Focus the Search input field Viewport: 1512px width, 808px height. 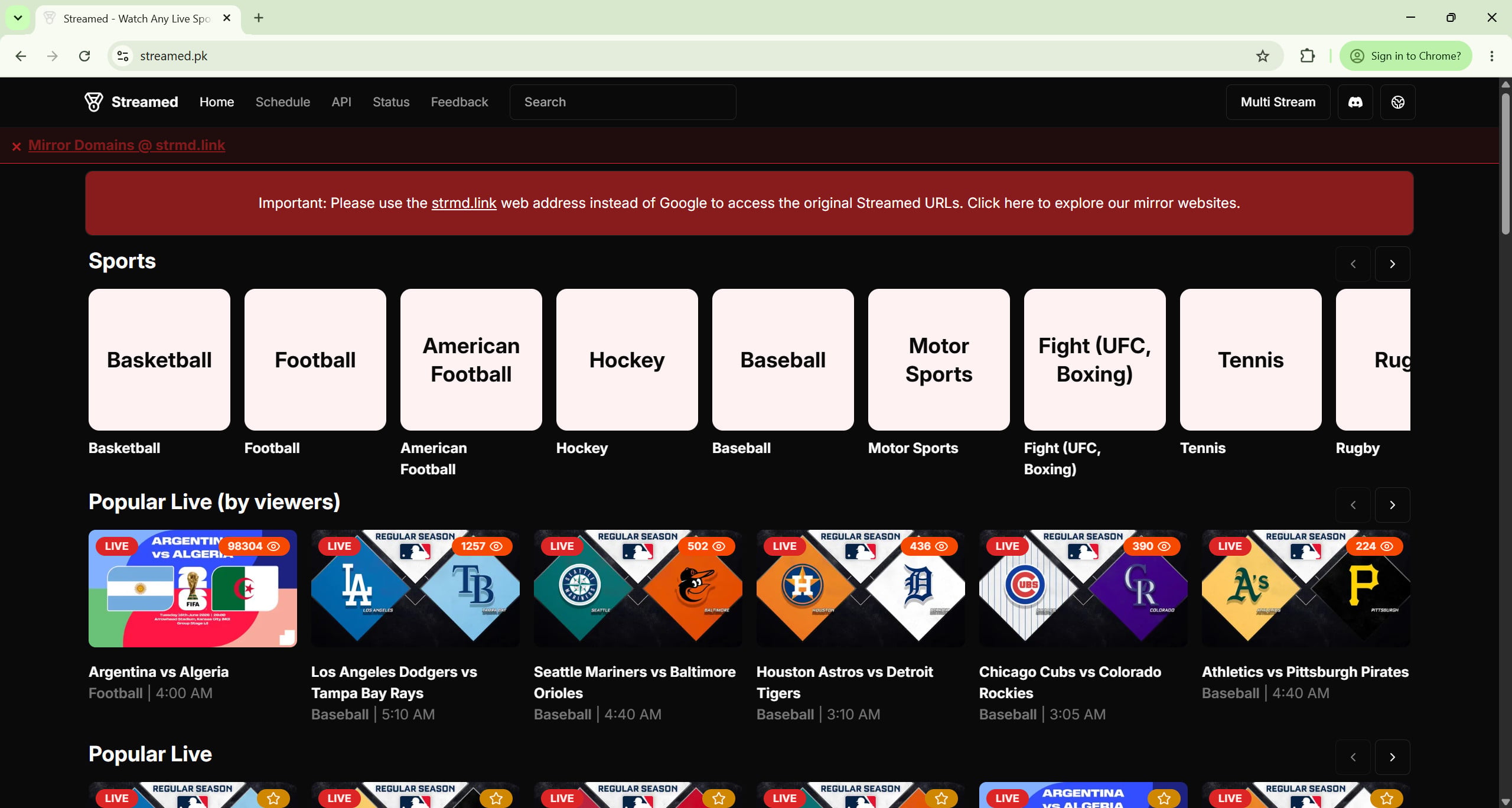coord(623,102)
